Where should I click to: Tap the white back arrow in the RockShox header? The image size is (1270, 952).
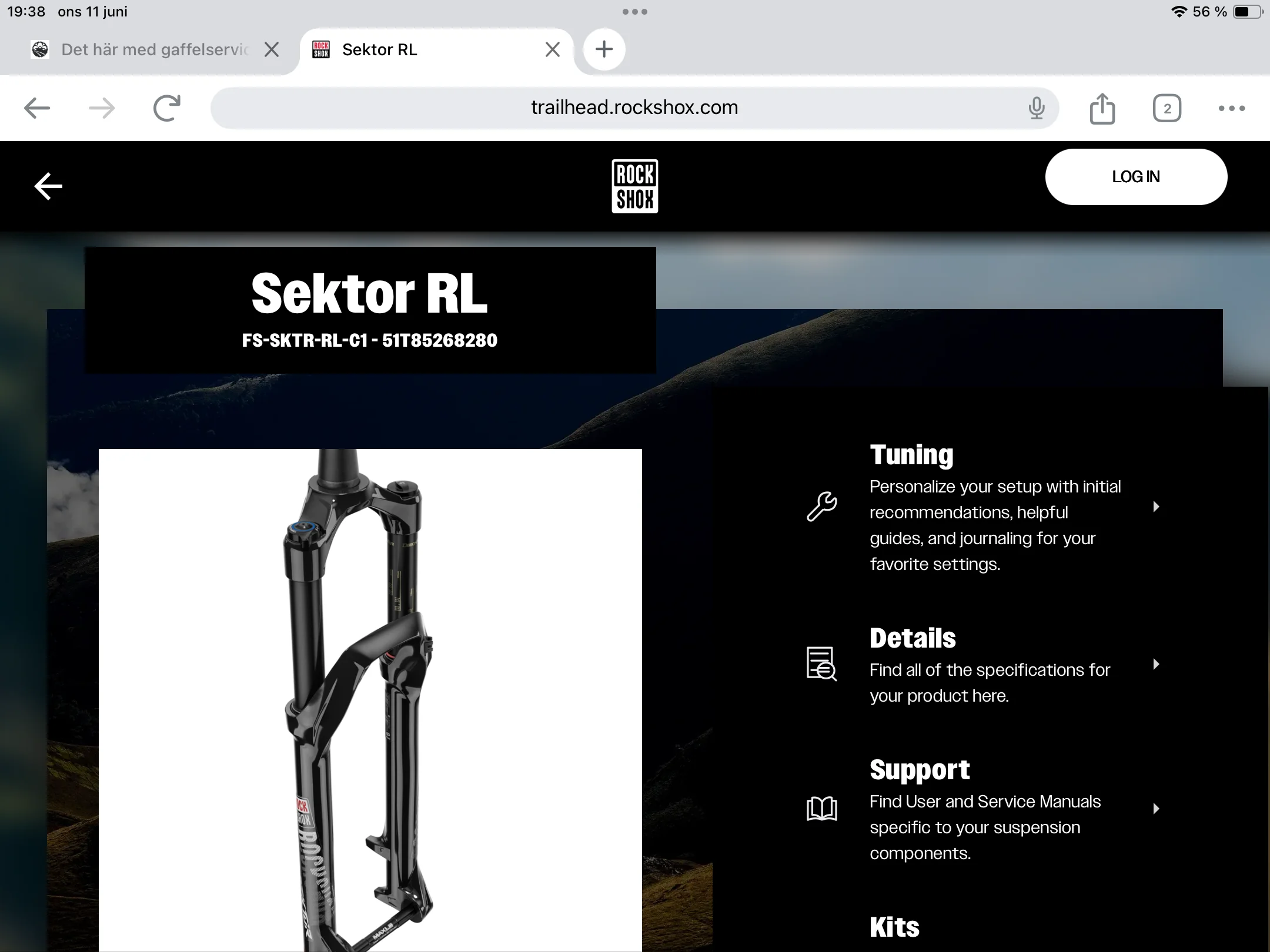point(48,186)
